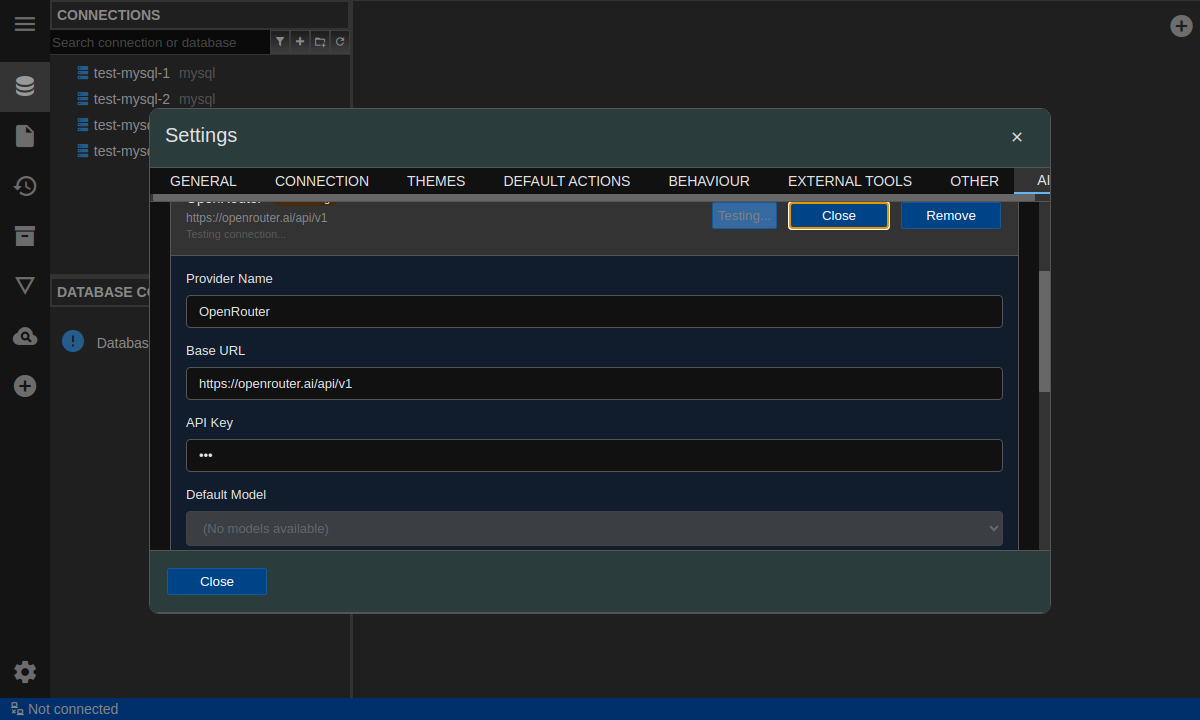Expand the Default Model dropdown
Screen dimensions: 1200x720
click(x=594, y=528)
